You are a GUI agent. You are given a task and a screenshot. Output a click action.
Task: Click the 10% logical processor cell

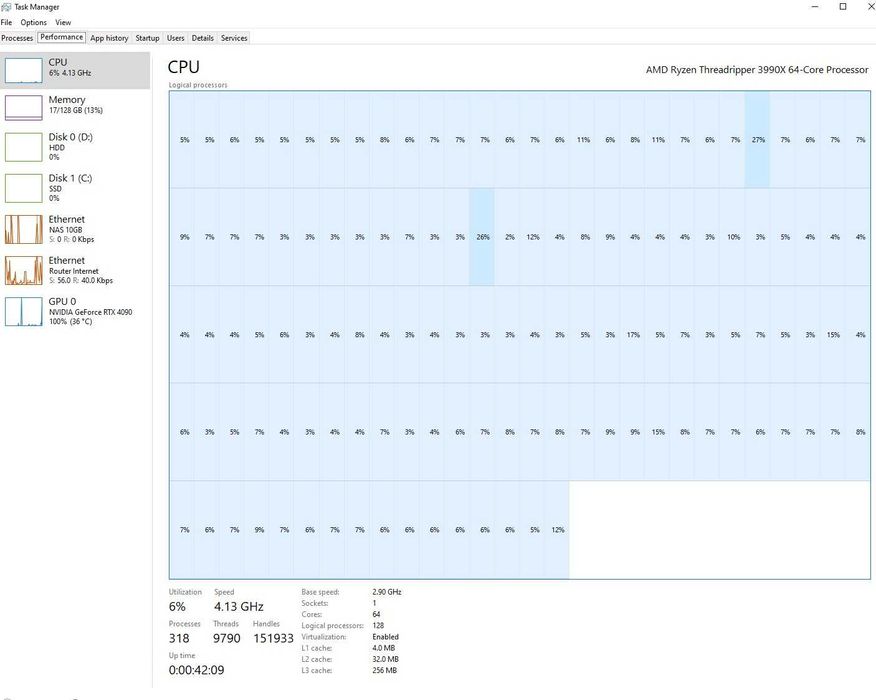pos(733,237)
